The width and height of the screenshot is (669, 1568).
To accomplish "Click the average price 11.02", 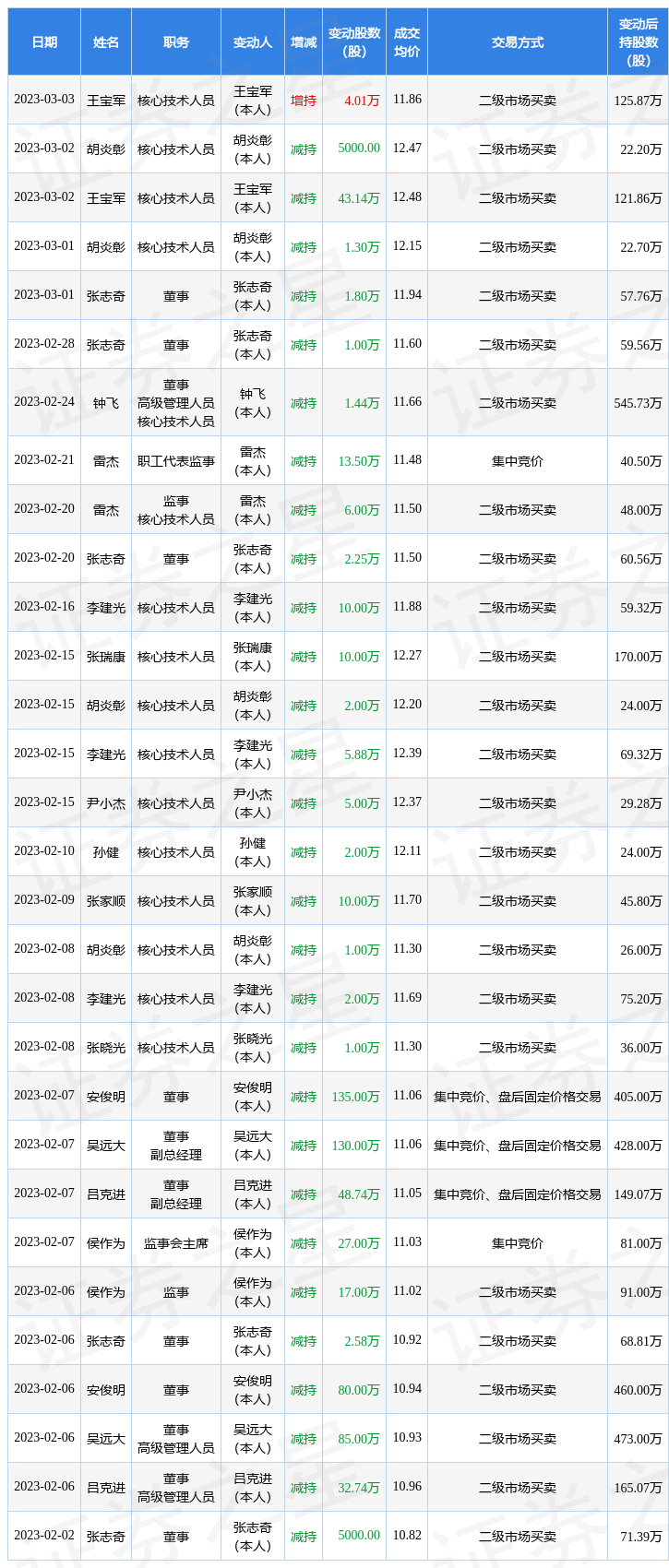I will point(407,1291).
